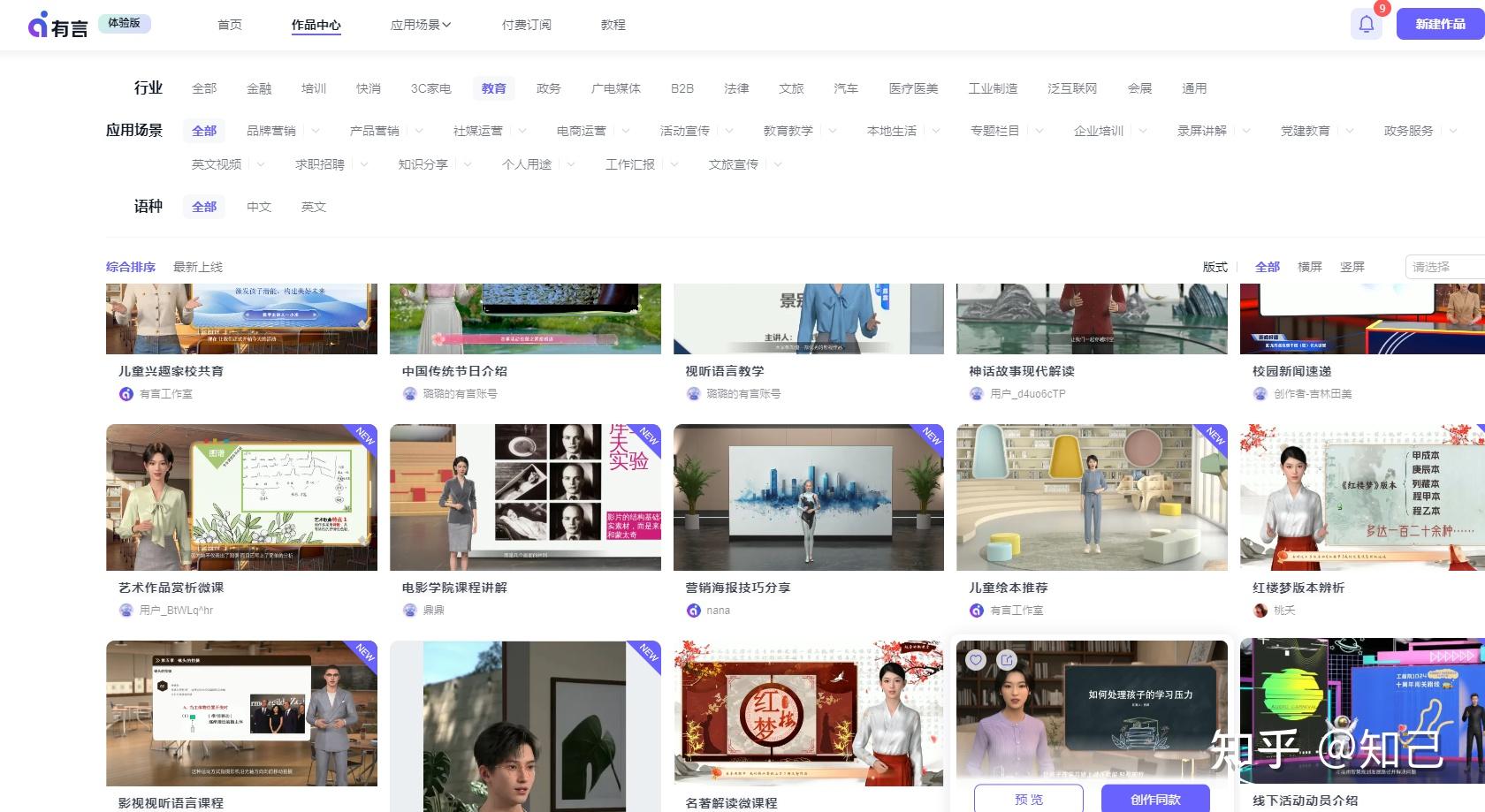Switch to 最新上线 sorting tab

pos(198,266)
